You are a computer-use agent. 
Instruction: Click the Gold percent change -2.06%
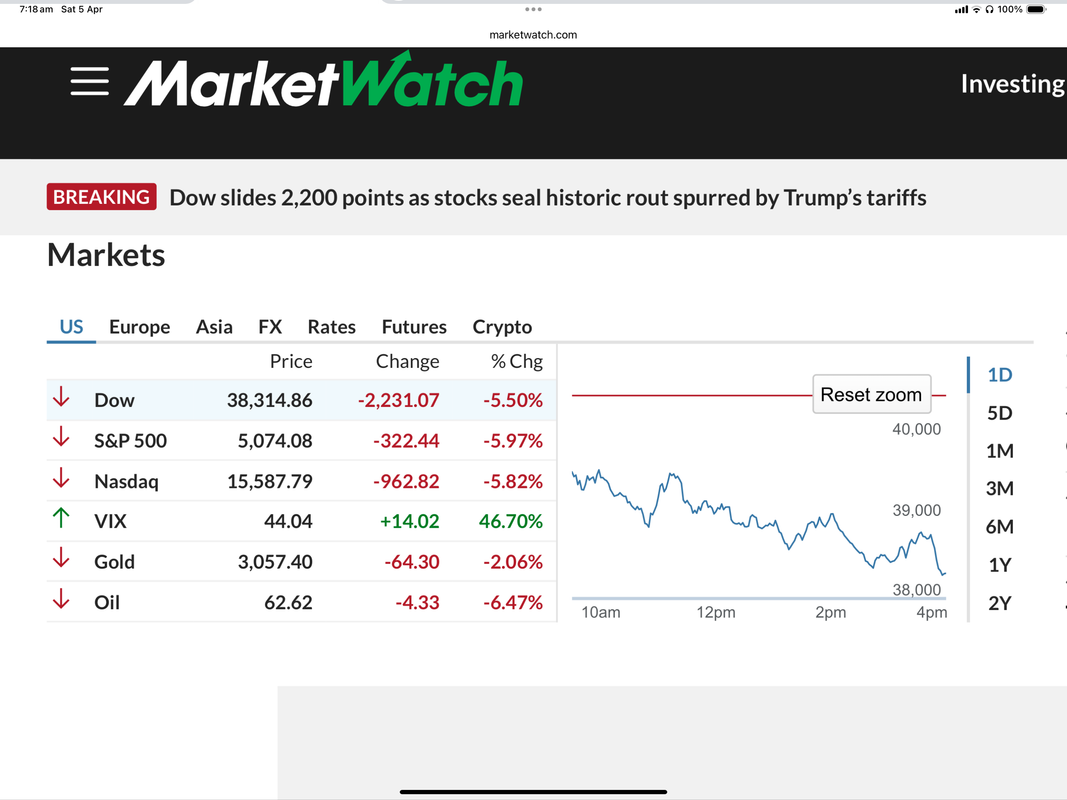(513, 562)
